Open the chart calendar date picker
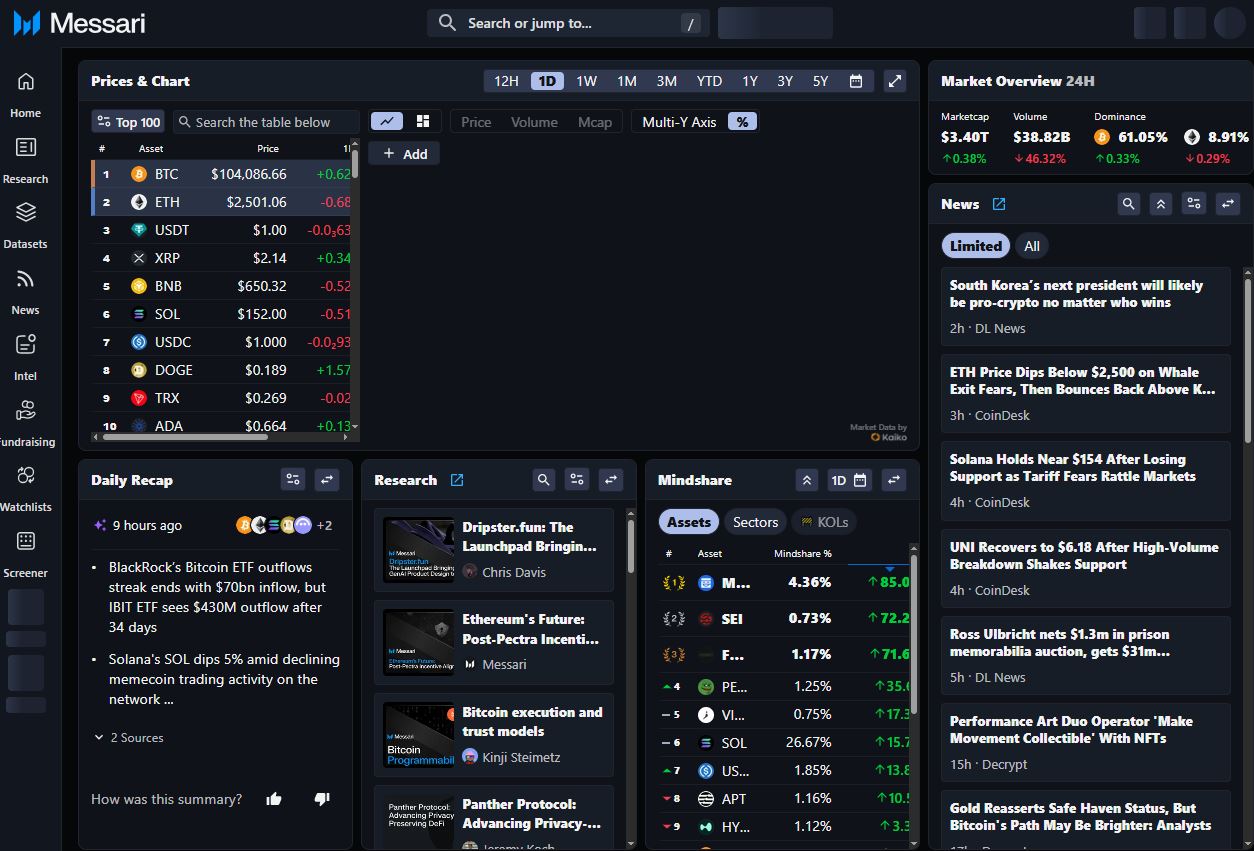This screenshot has height=851, width=1254. [856, 81]
